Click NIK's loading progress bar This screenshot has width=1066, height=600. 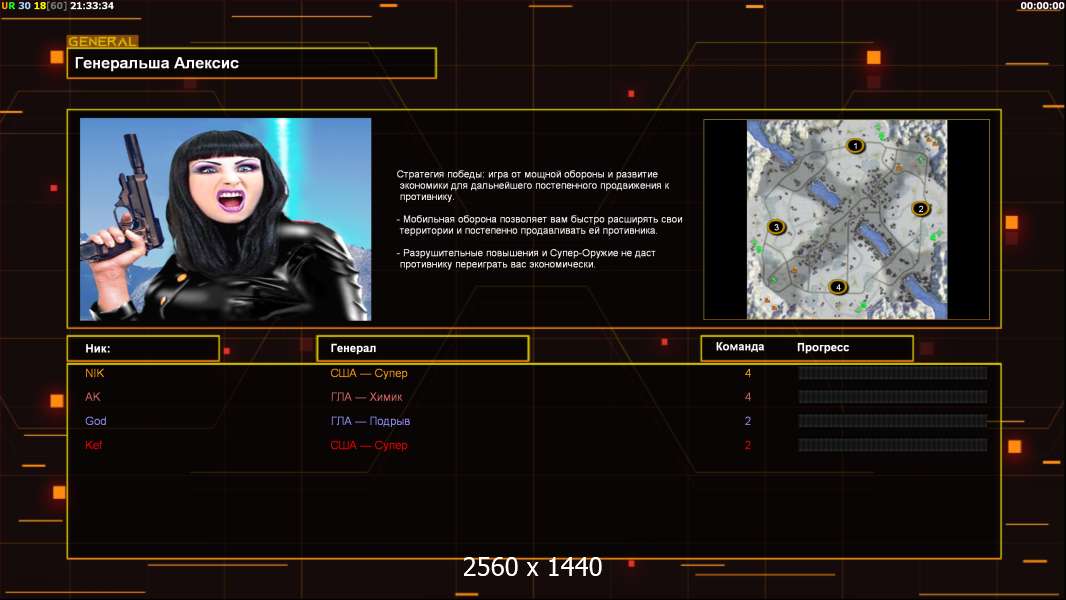(892, 373)
